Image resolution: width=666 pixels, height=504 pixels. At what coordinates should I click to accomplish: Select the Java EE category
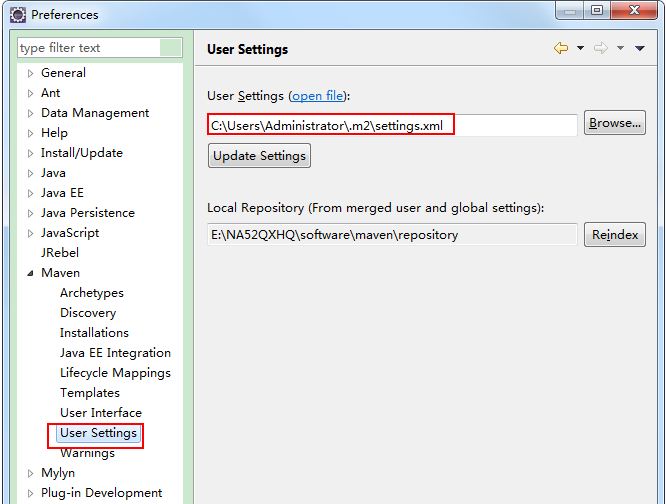tap(62, 192)
